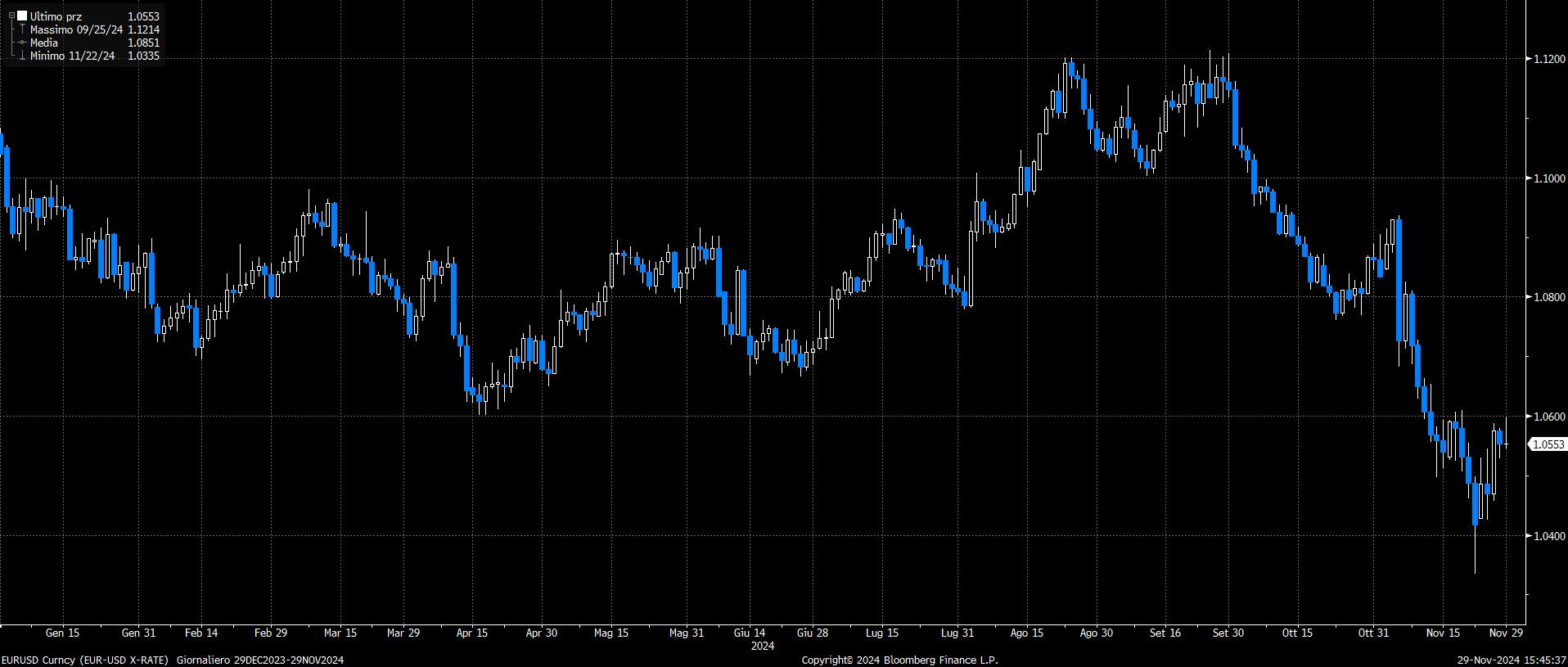Click the Set 16 date axis label
This screenshot has width=1568, height=667.
click(x=1165, y=633)
